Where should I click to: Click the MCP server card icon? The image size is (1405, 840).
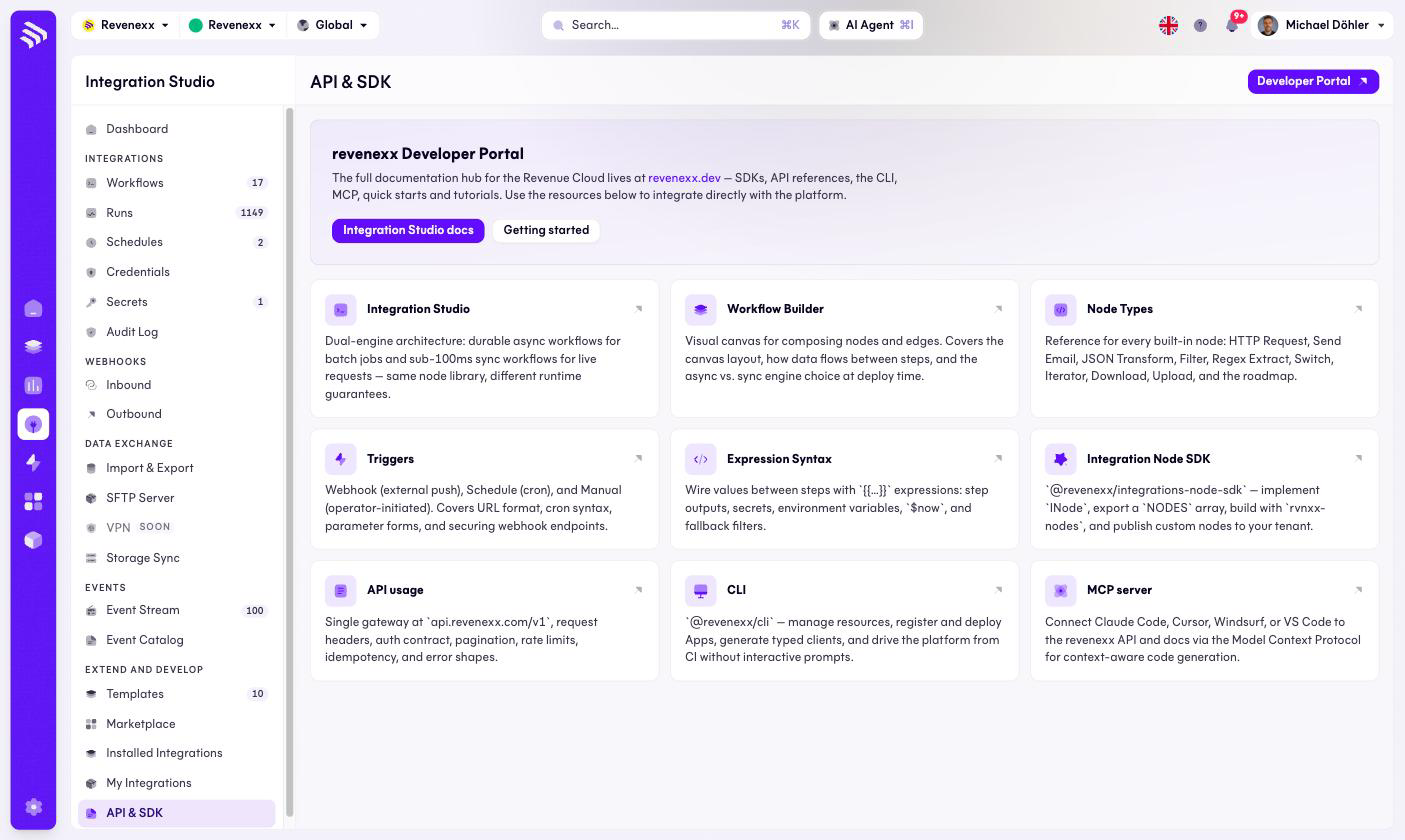pos(1061,590)
